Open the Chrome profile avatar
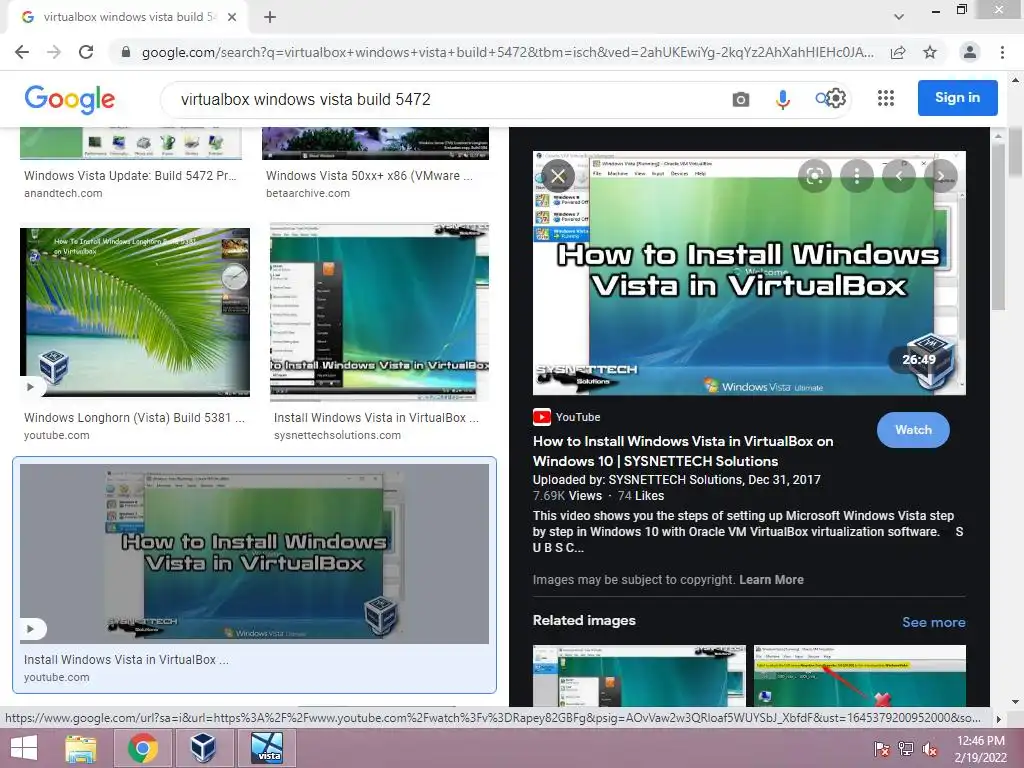Viewport: 1024px width, 768px height. point(970,52)
